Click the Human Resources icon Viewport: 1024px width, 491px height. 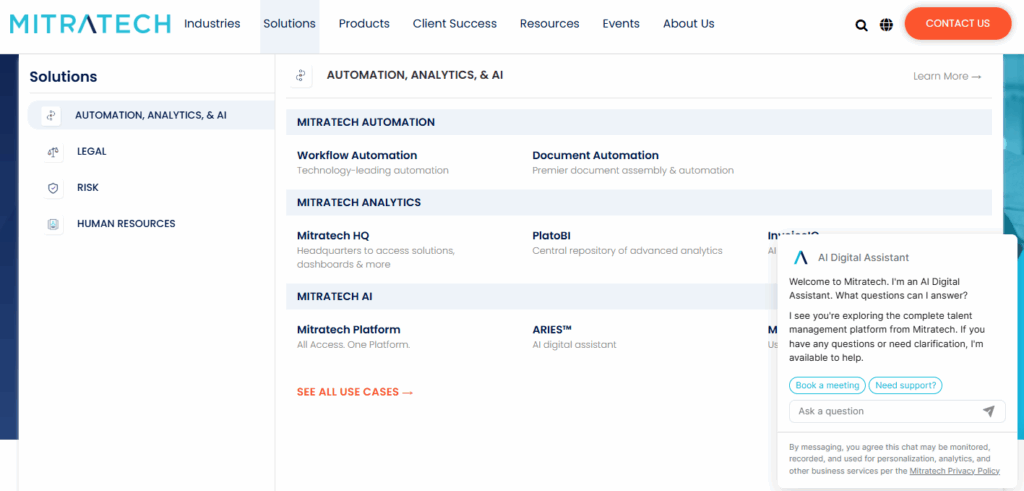tap(53, 224)
